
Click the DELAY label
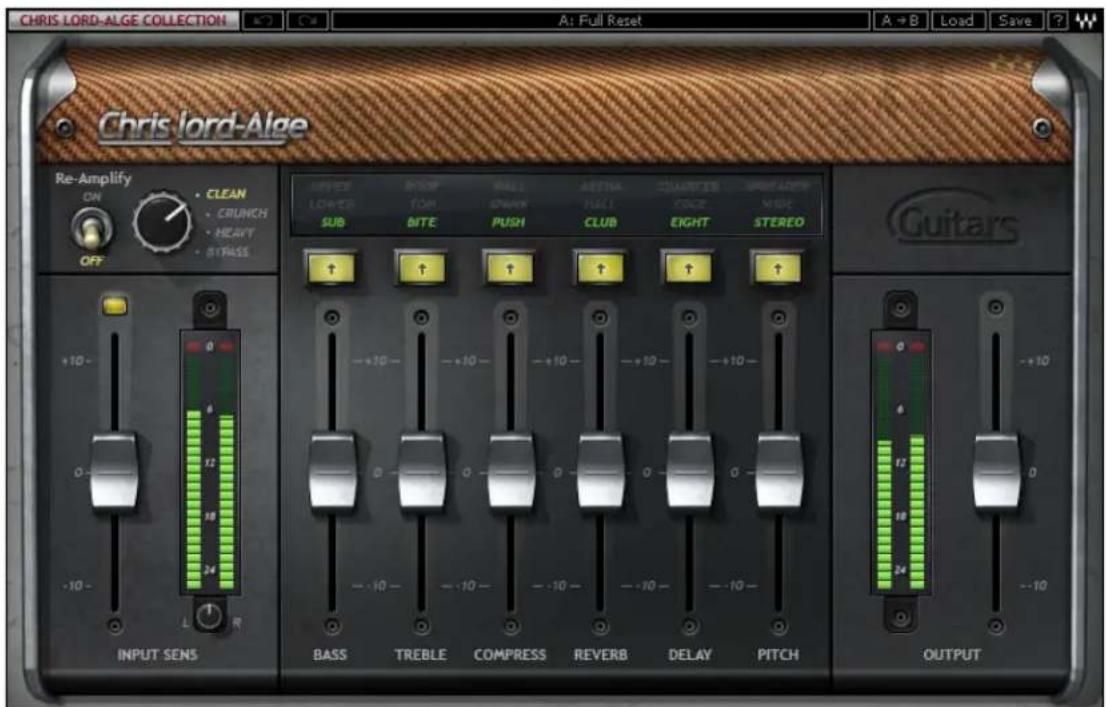coord(690,655)
